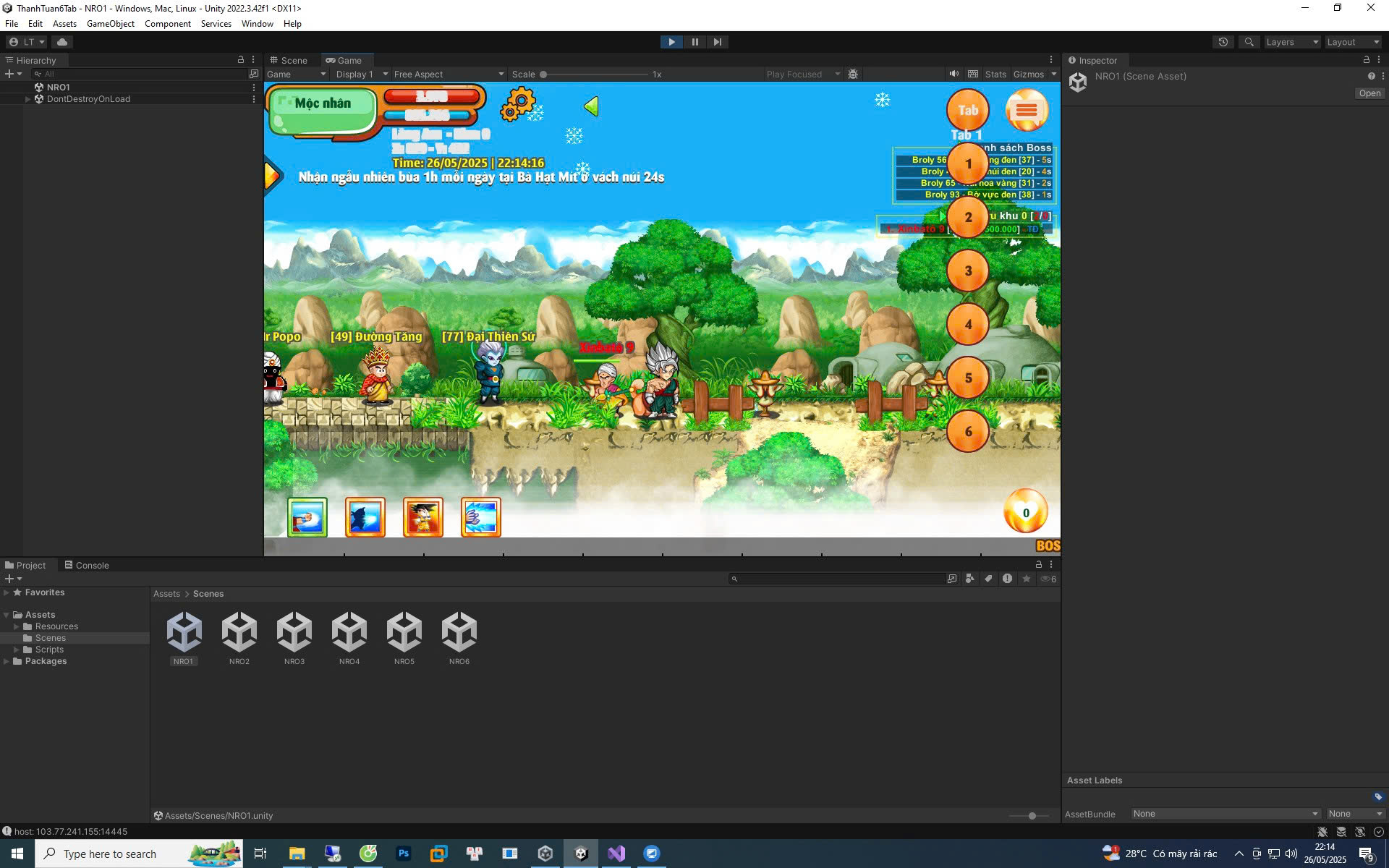Open the Window menu
Screen dimensions: 1389x868
tap(257, 24)
